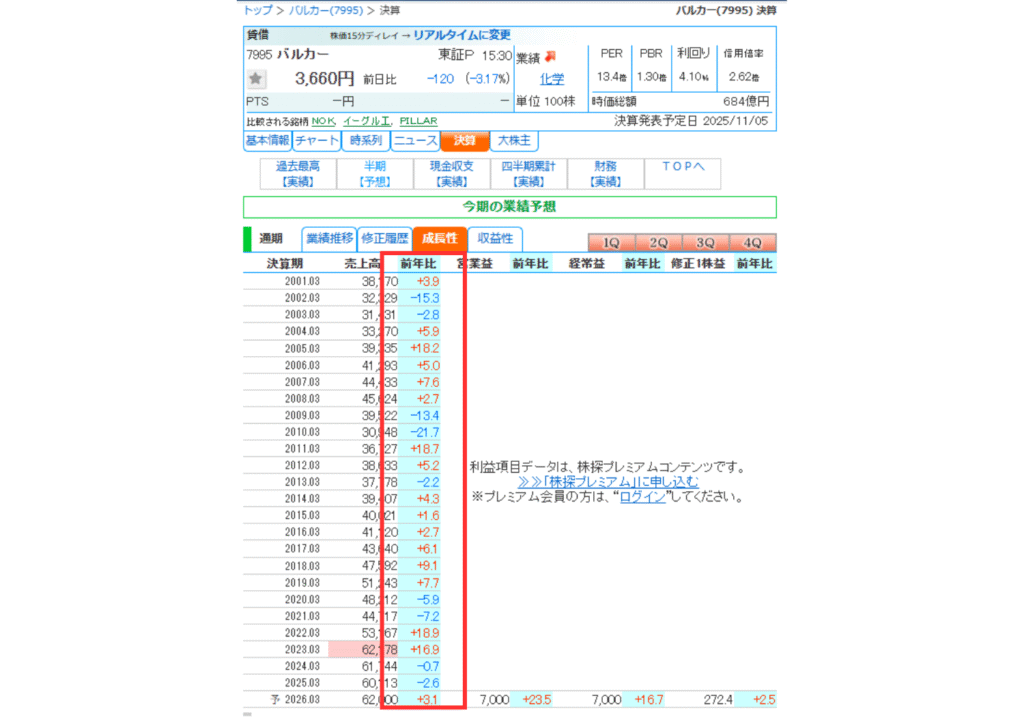Image resolution: width=1024 pixels, height=717 pixels.
Task: Jump to 過去最高【実績】 section
Action: pyautogui.click(x=297, y=173)
